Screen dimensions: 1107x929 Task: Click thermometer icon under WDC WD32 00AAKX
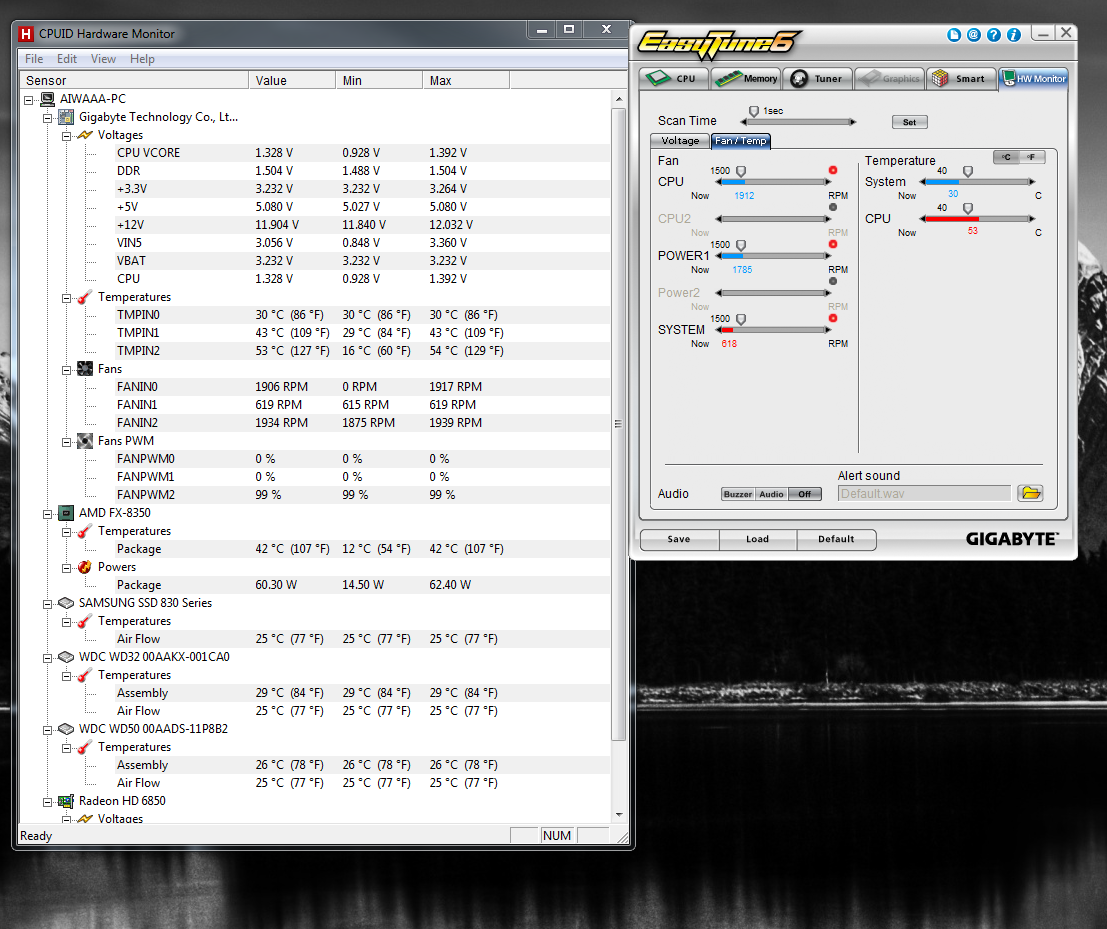coord(85,675)
